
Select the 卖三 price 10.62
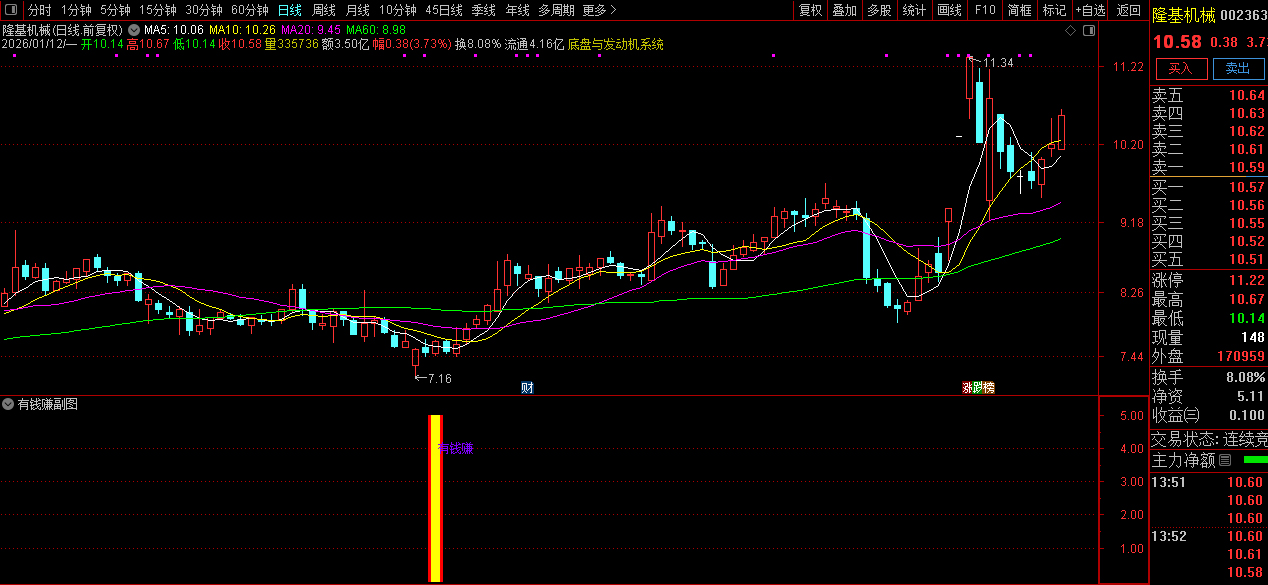(1247, 131)
